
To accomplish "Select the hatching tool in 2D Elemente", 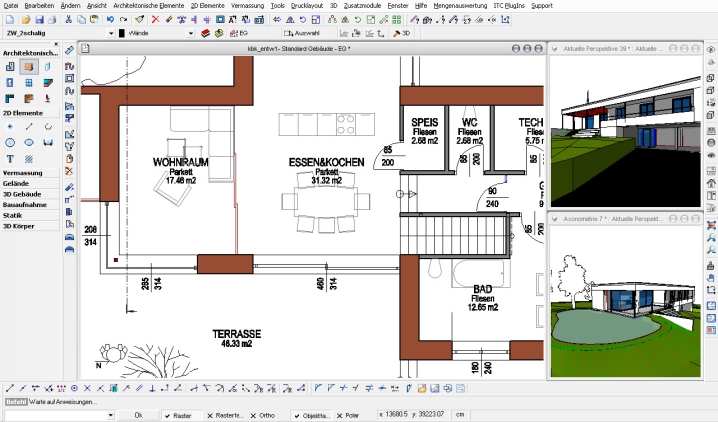I will [29, 158].
